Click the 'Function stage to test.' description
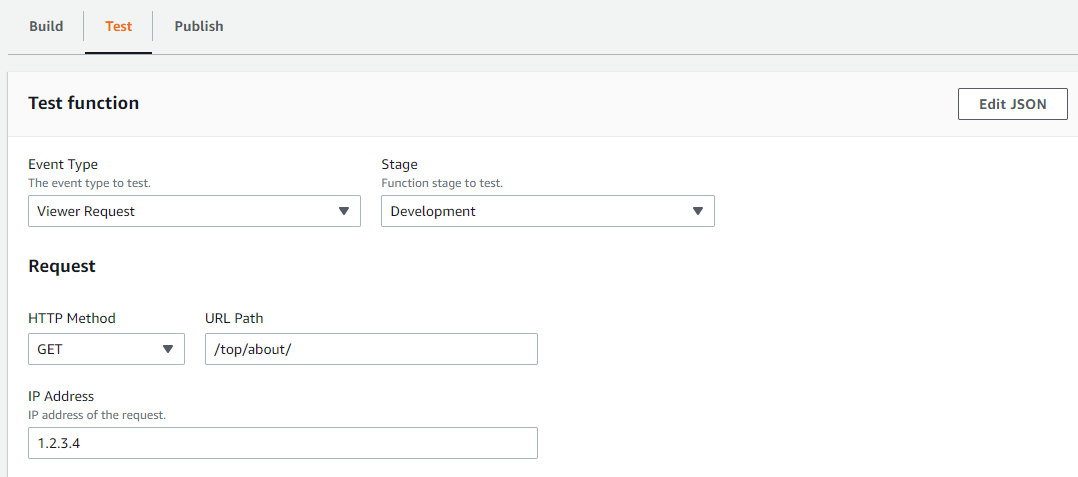The height and width of the screenshot is (477, 1078). 442,184
